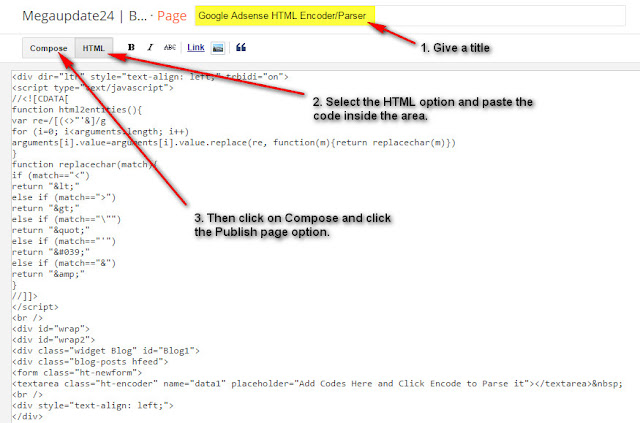Click the '</script>' closing tag line
640x423 pixels.
tap(35, 307)
